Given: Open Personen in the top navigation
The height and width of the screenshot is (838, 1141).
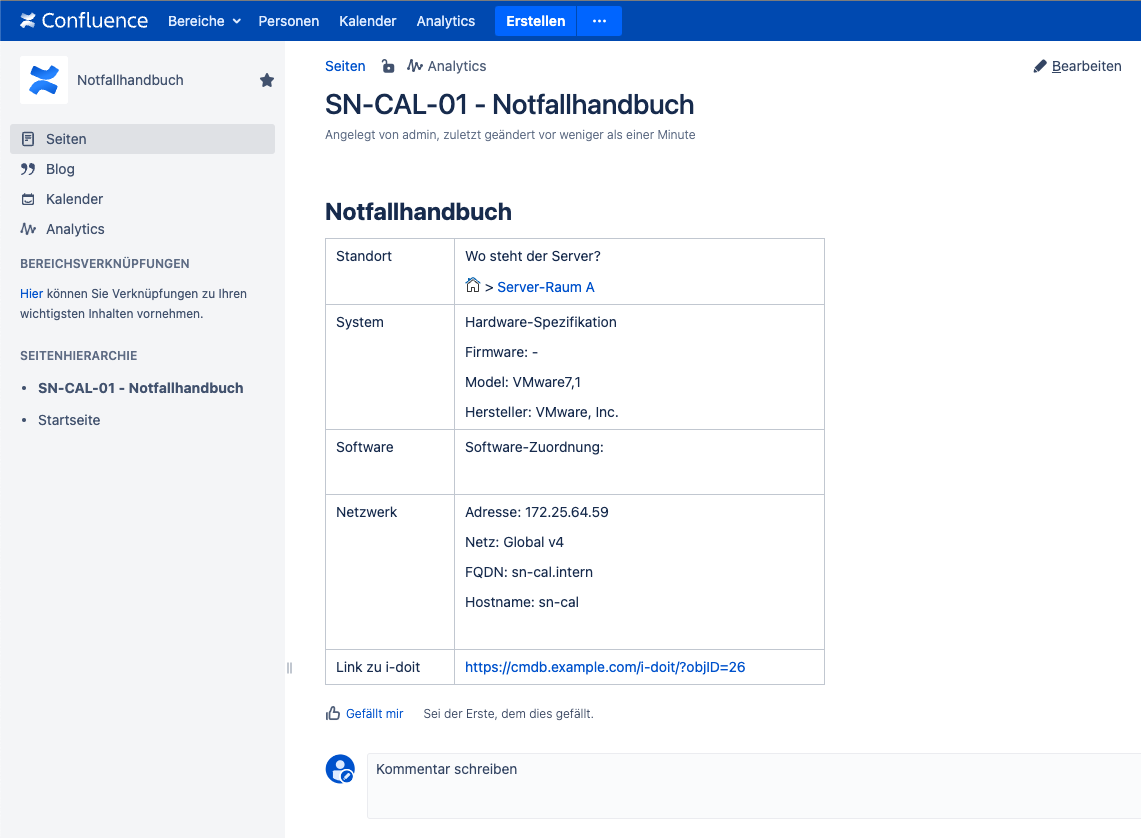Looking at the screenshot, I should coord(289,21).
